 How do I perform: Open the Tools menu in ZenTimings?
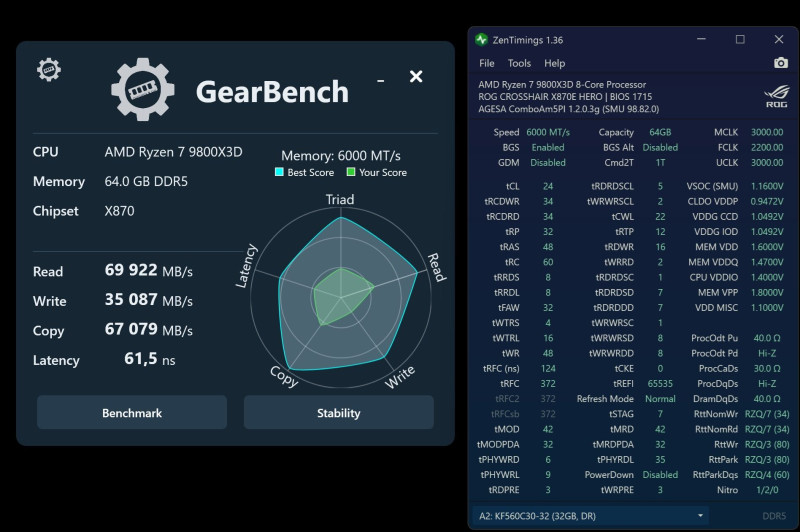point(519,63)
